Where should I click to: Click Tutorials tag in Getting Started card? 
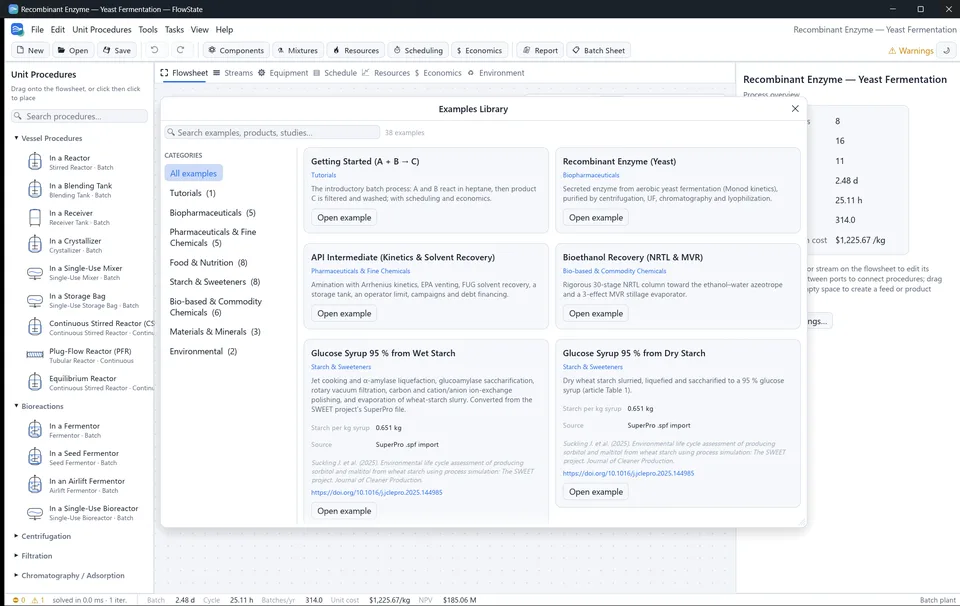click(323, 175)
